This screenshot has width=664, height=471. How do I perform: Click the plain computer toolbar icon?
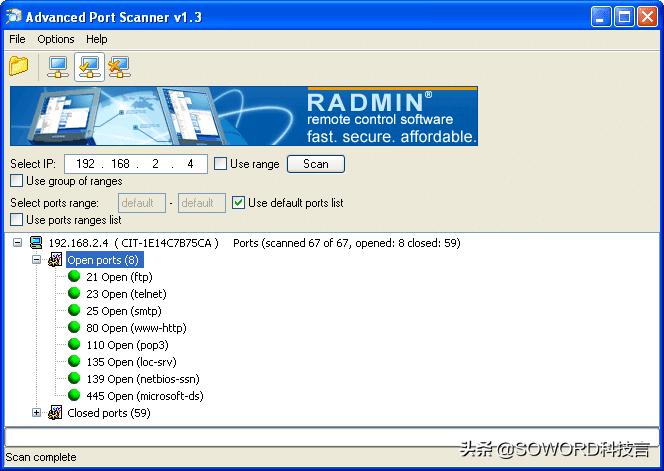[x=58, y=67]
